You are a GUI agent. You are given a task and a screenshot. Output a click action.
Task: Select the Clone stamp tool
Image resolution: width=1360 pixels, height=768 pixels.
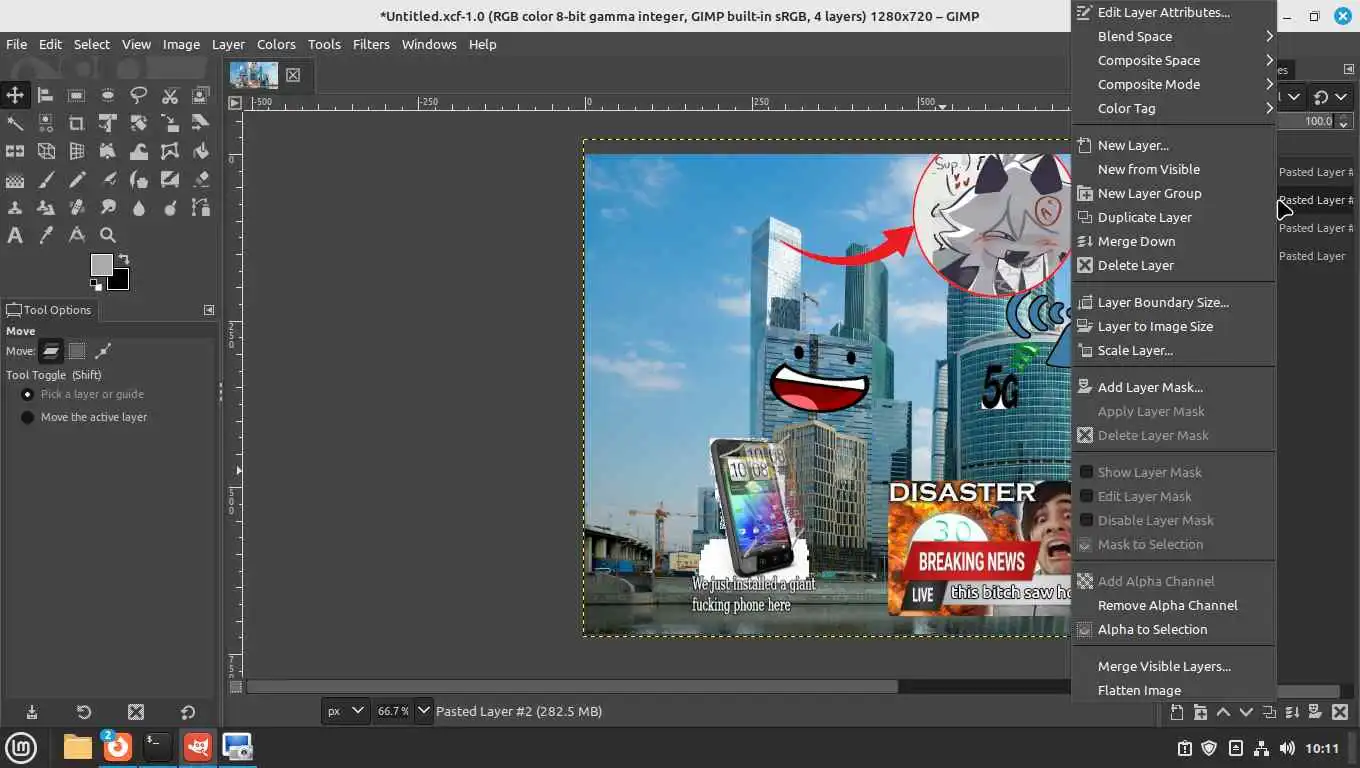[15, 208]
